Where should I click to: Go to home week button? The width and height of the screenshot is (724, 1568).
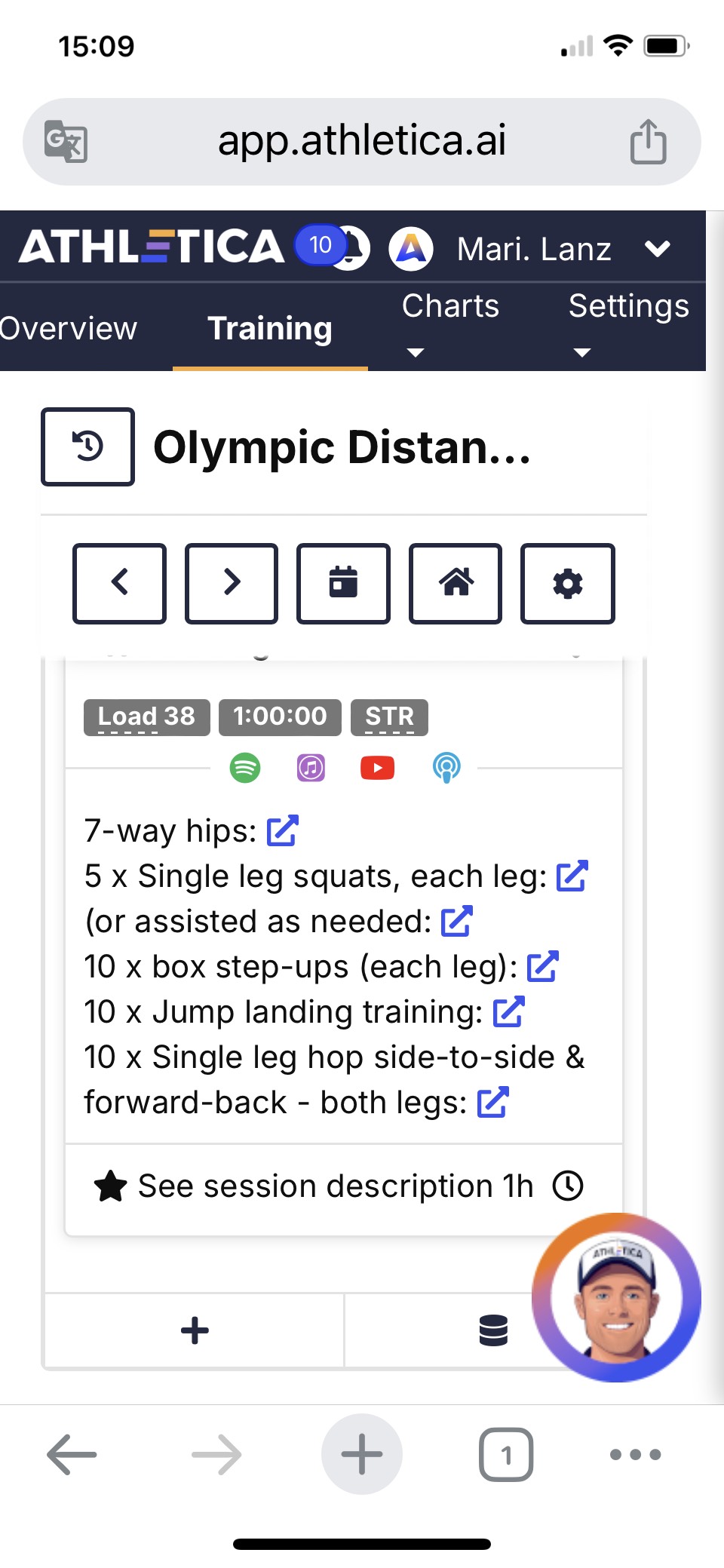[456, 583]
